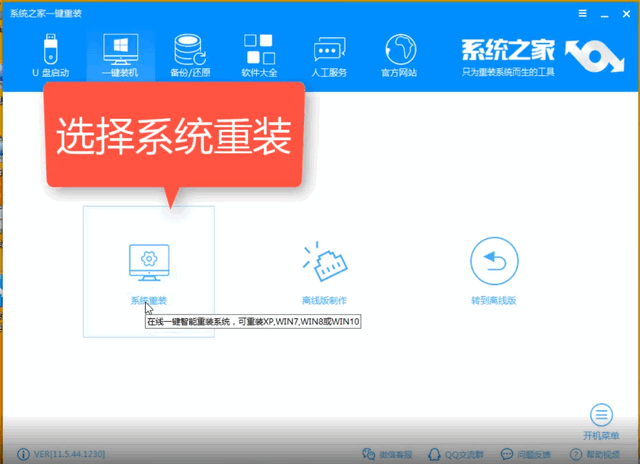Visit 官方网站 globe icon
This screenshot has width=640, height=464.
[x=400, y=56]
